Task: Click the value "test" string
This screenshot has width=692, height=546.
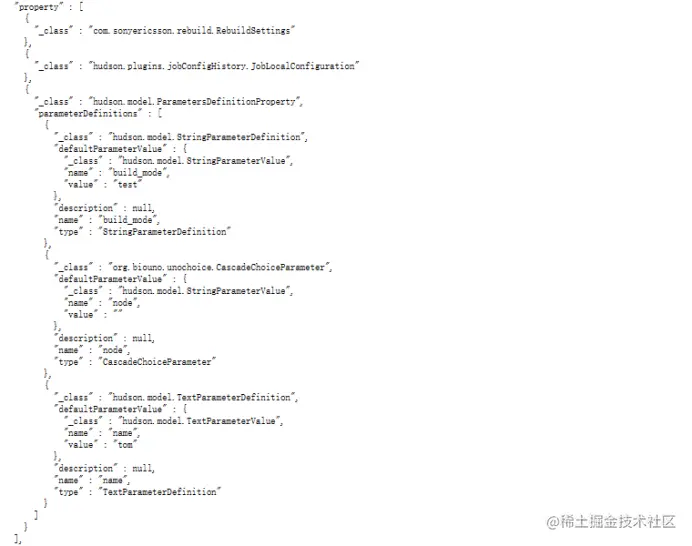Action: [x=128, y=185]
